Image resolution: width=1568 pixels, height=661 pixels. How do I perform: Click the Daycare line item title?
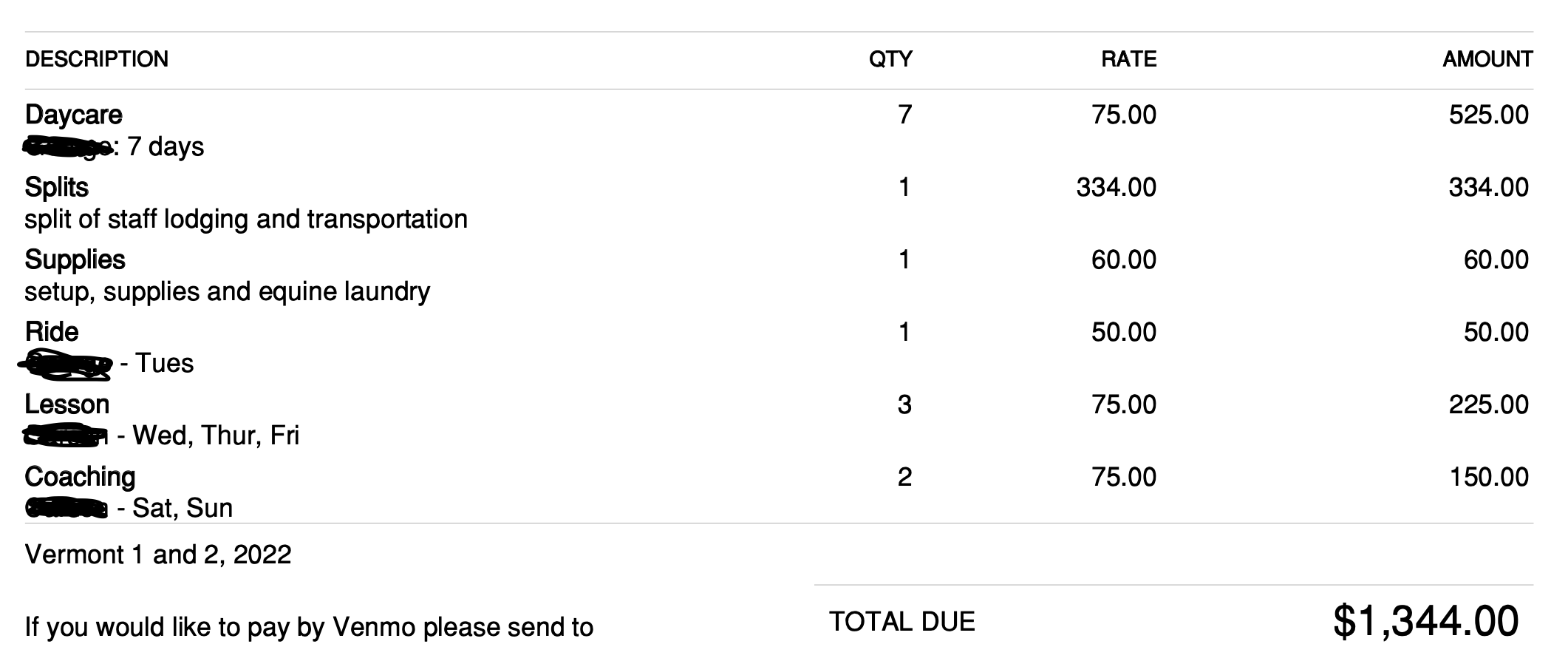click(x=73, y=115)
